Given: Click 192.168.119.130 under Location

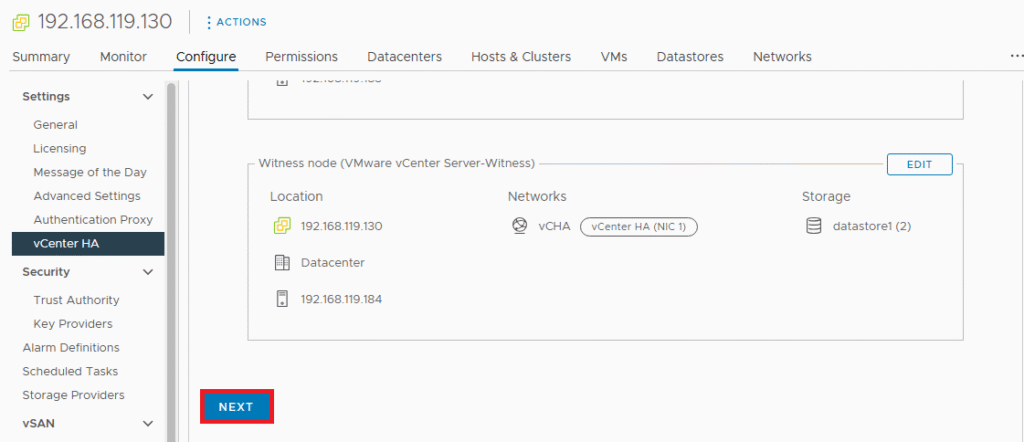Looking at the screenshot, I should click(x=342, y=227).
